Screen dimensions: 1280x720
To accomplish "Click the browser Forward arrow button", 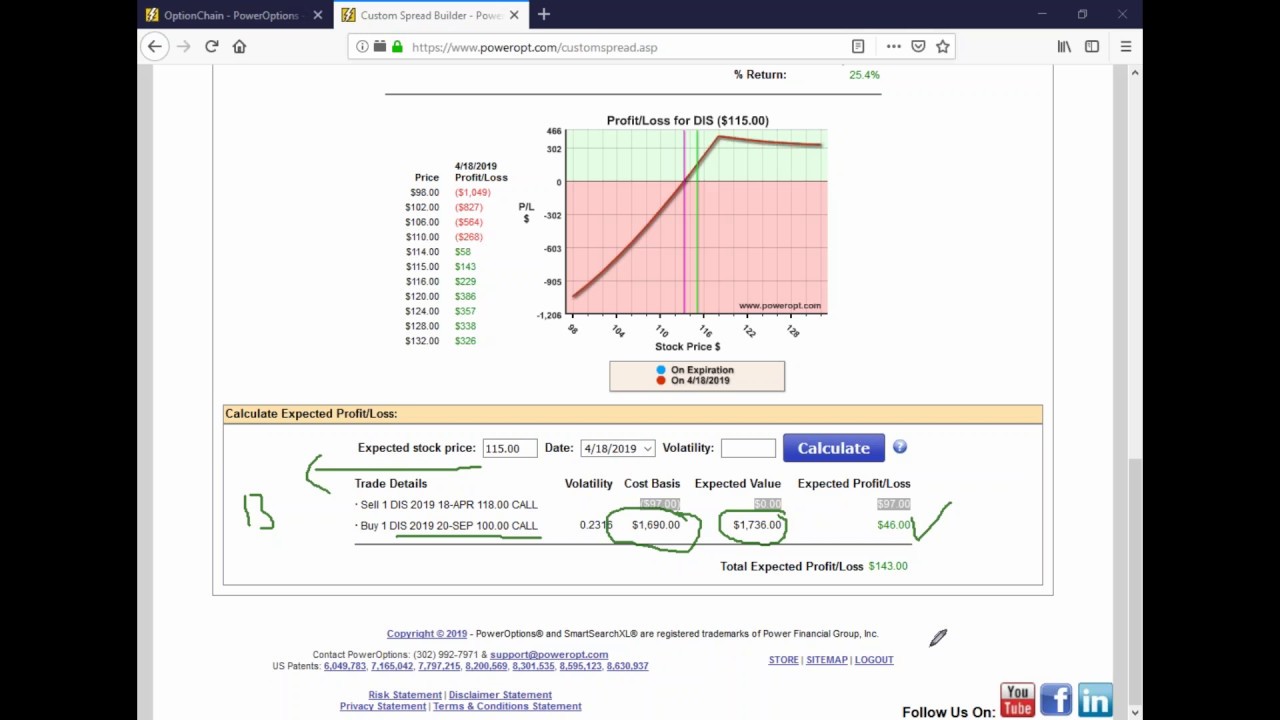I will [x=183, y=46].
